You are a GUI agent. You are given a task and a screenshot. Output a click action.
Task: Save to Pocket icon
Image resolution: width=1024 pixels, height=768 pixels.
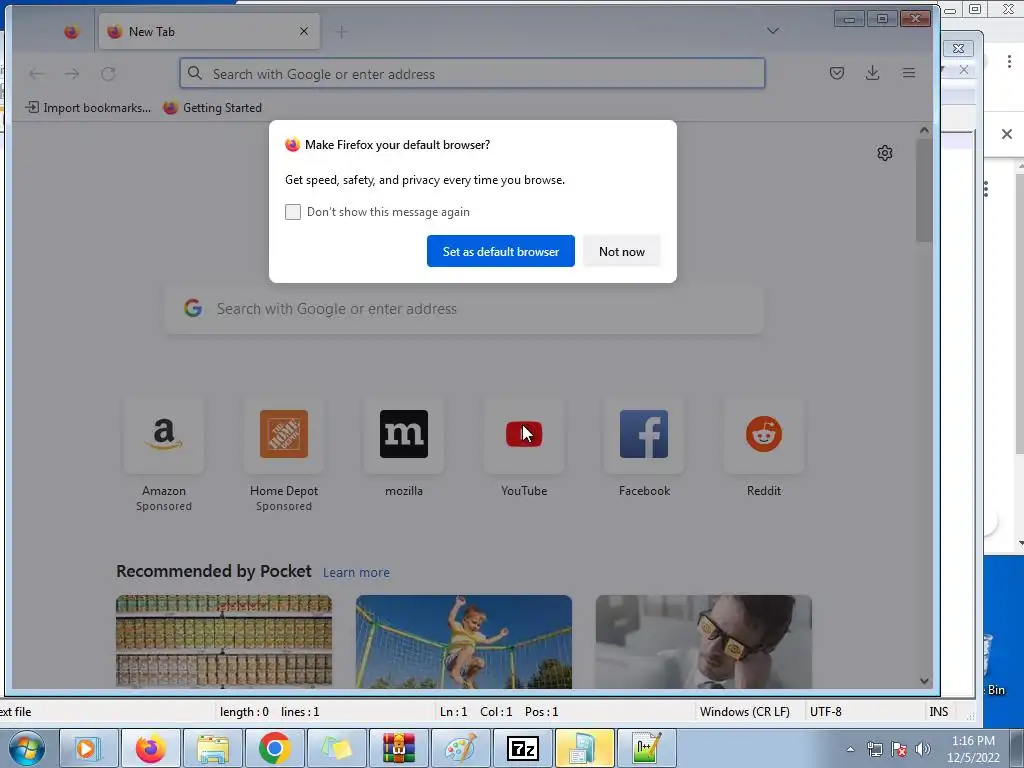click(837, 73)
